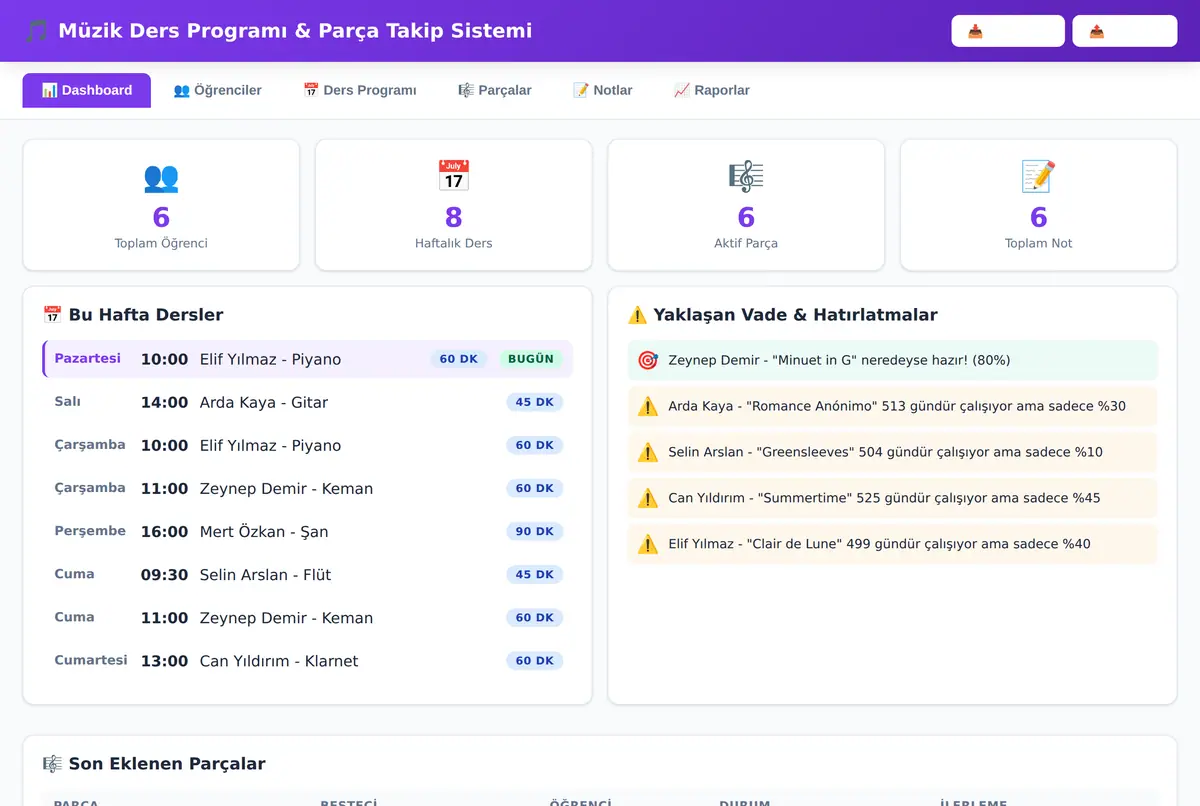This screenshot has height=806, width=1200.
Task: Select the Selin Arslan - Flüt lesson
Action: pyautogui.click(x=308, y=574)
